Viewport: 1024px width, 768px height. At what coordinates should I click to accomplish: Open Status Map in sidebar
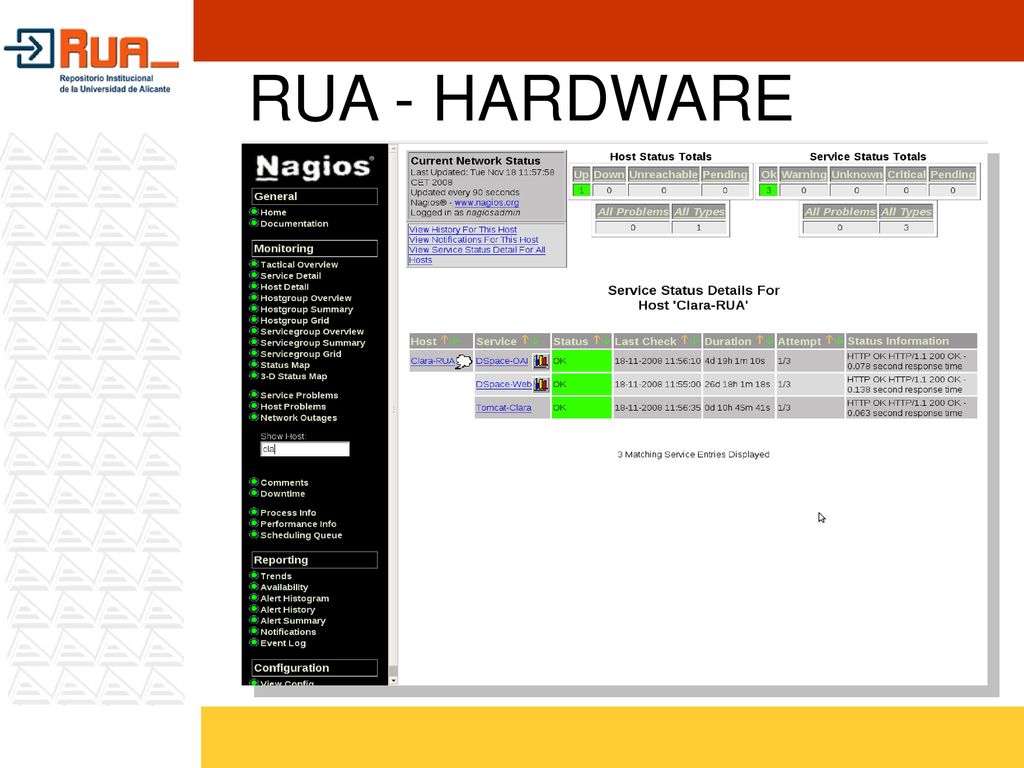[285, 365]
